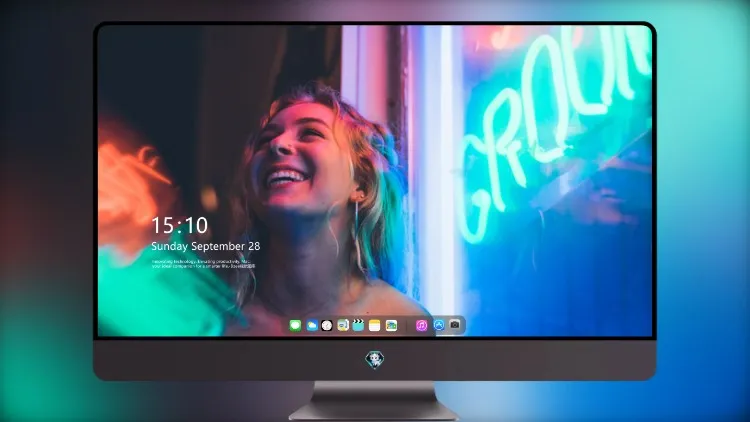This screenshot has width=750, height=422.
Task: Open the Maps-style icon in the dock
Action: click(343, 325)
